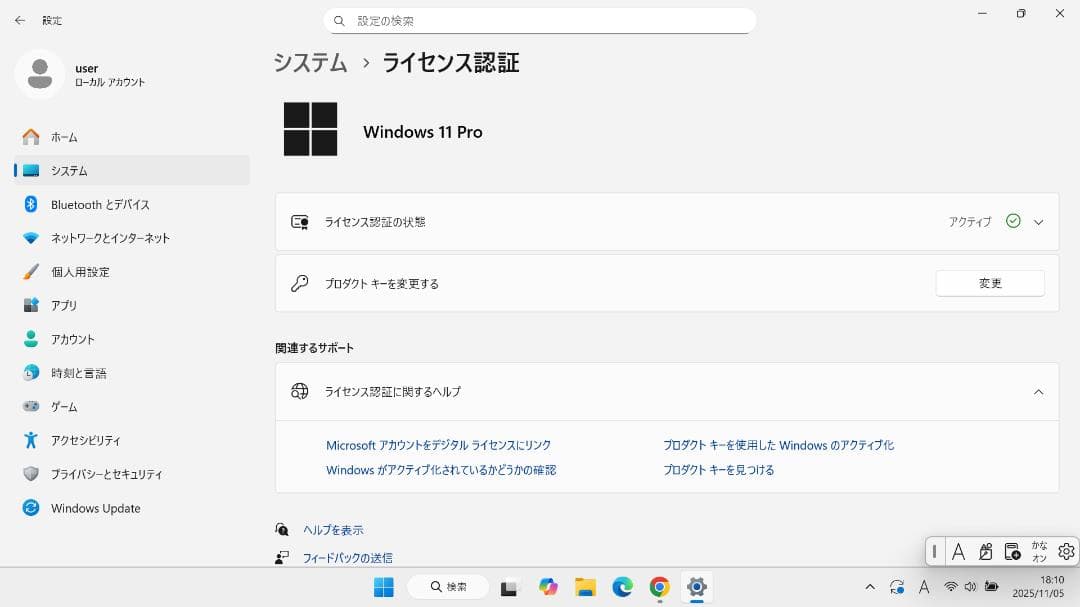The height and width of the screenshot is (607, 1080).
Task: Expand the ライセンス認証の状態 row
Action: pos(1039,221)
